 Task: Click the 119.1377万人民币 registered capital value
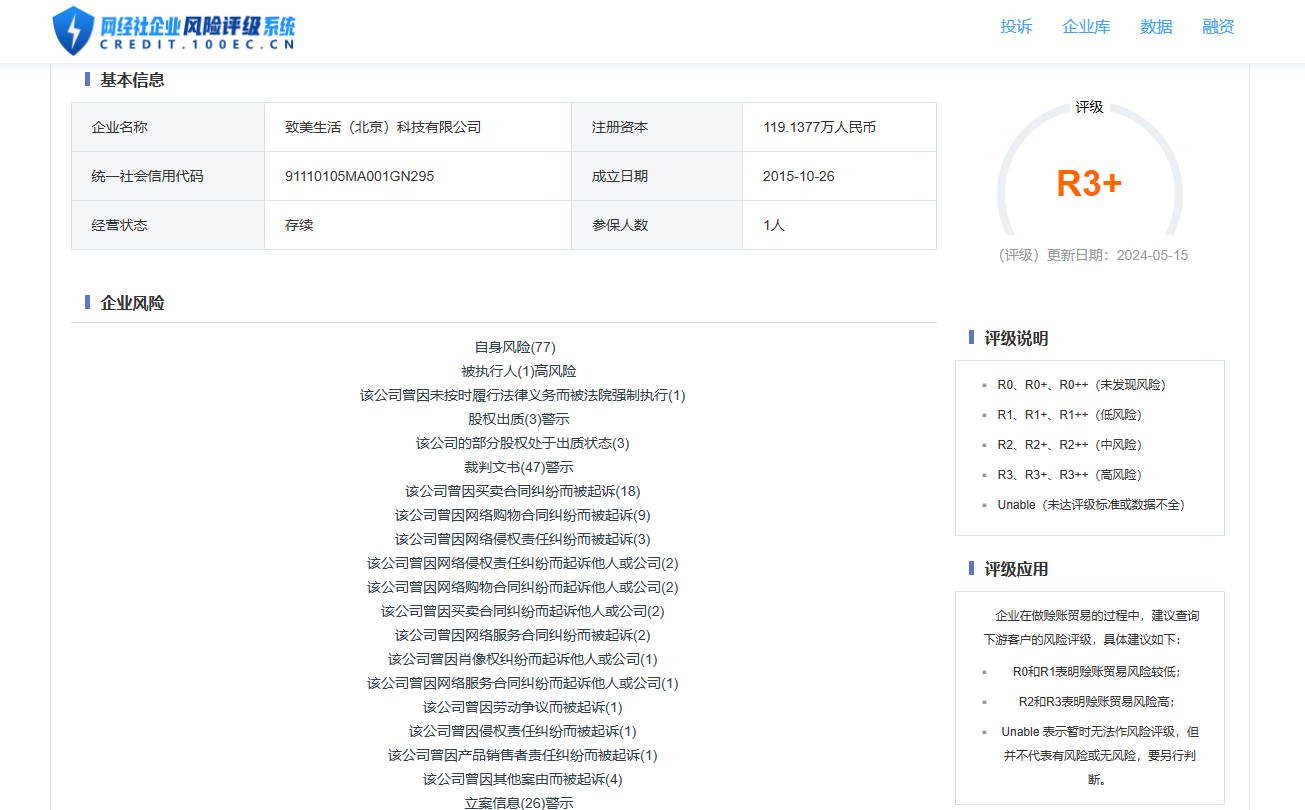819,127
